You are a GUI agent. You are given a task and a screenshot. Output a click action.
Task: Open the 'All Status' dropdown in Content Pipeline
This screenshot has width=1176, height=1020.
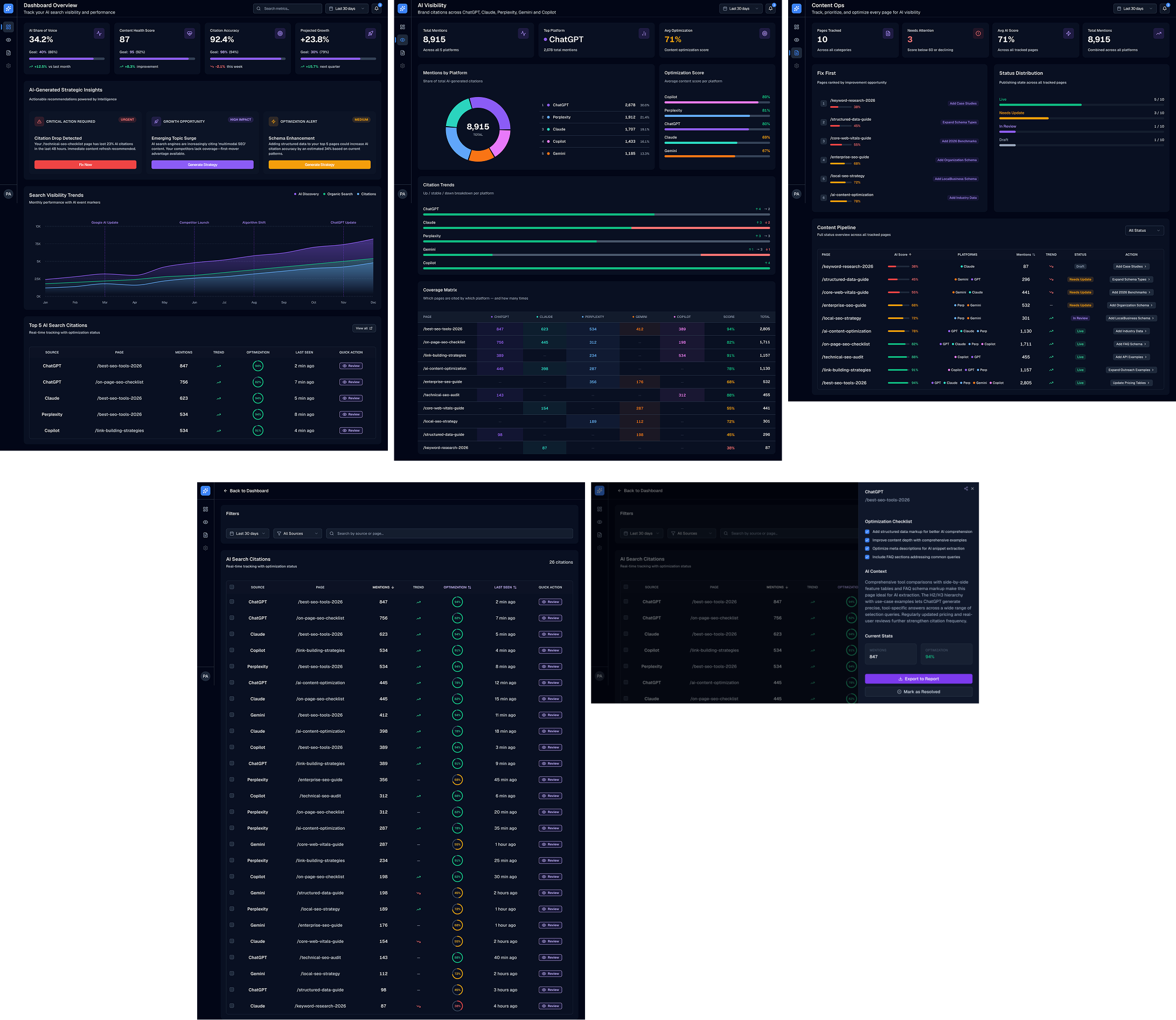pos(1144,231)
